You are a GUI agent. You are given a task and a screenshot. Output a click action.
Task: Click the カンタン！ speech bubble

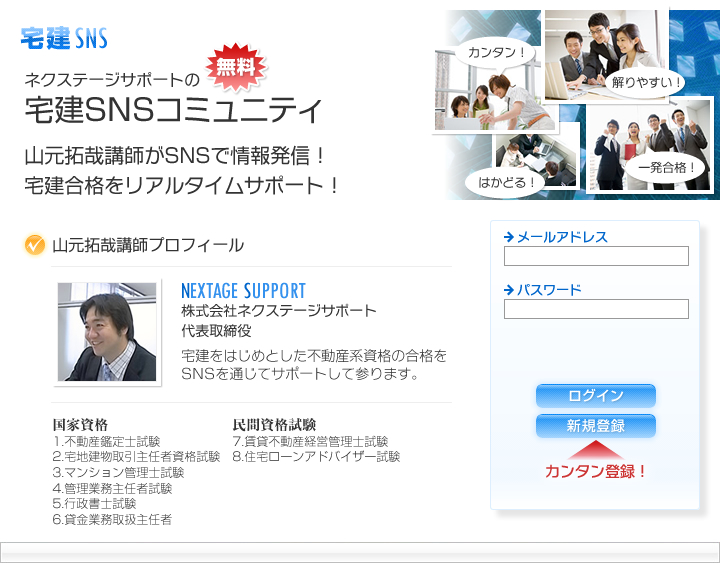click(496, 54)
